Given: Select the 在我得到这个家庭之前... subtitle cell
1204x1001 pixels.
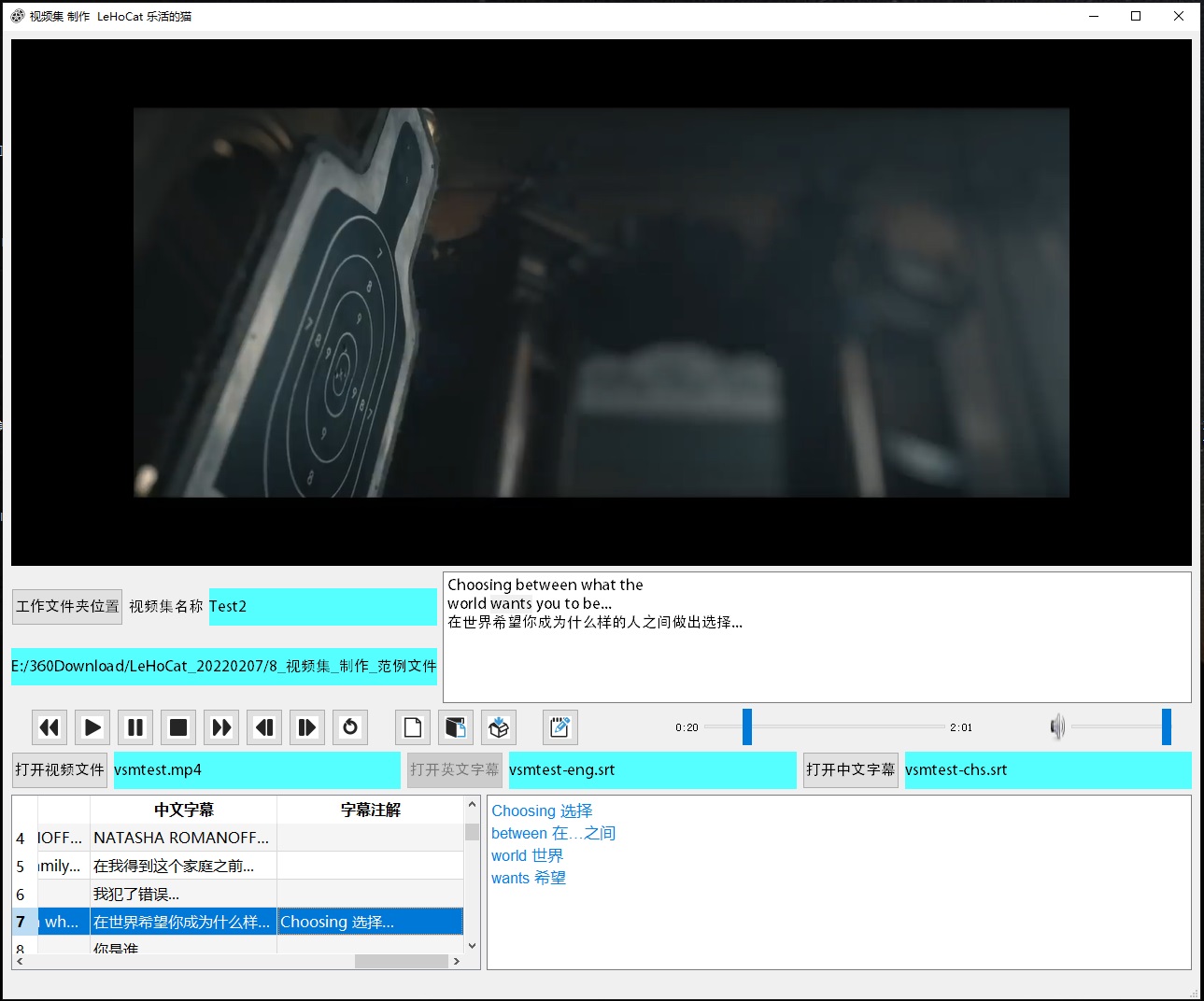Looking at the screenshot, I should pyautogui.click(x=184, y=866).
